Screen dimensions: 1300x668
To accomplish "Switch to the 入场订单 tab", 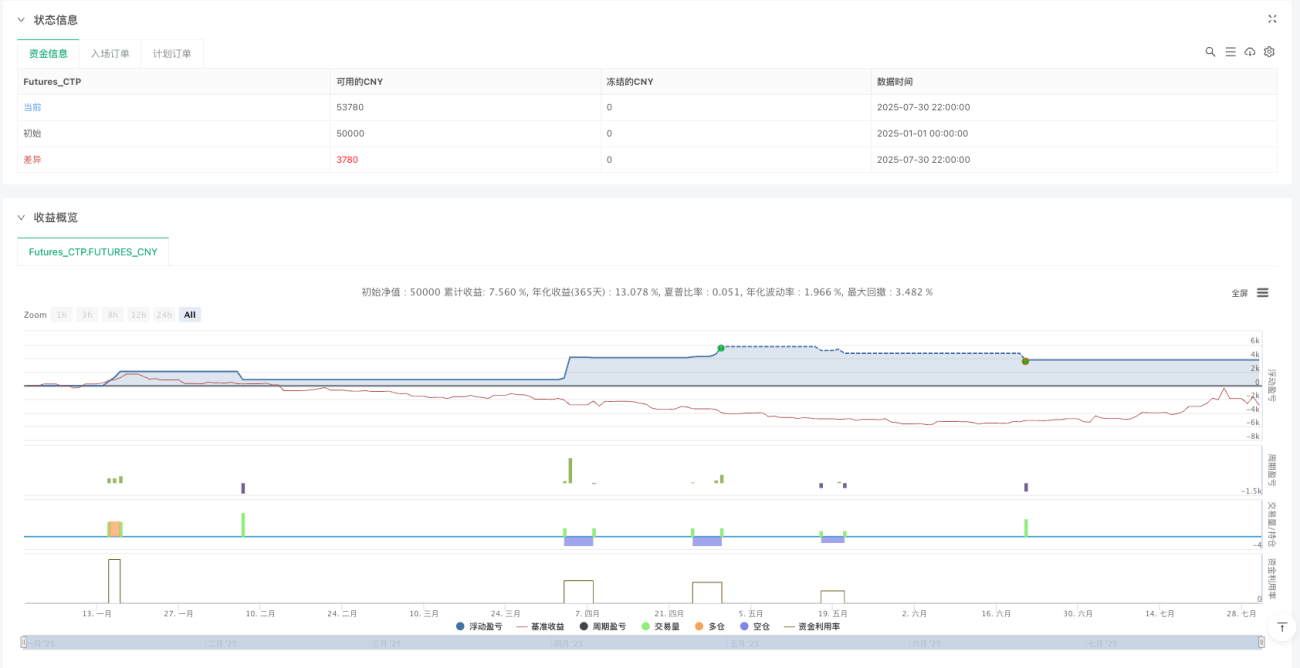I will click(110, 54).
